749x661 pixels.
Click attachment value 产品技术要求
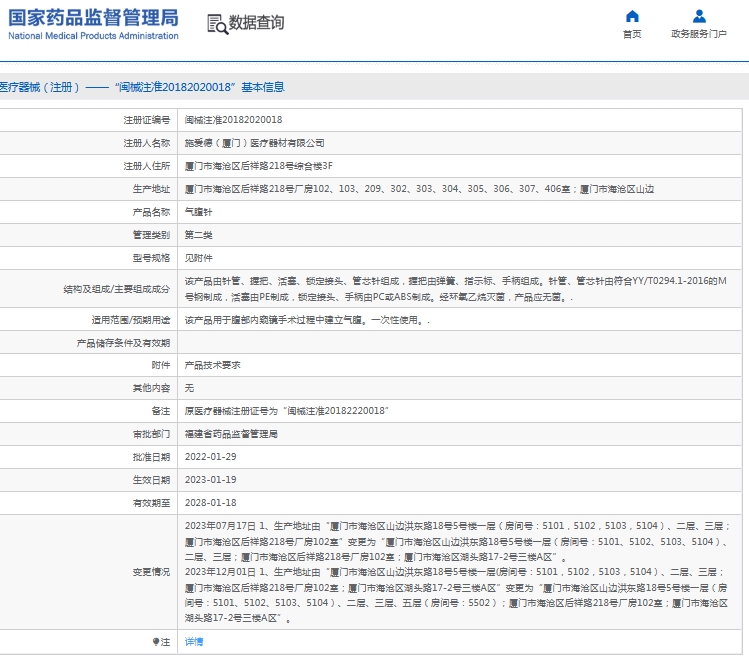click(x=213, y=365)
